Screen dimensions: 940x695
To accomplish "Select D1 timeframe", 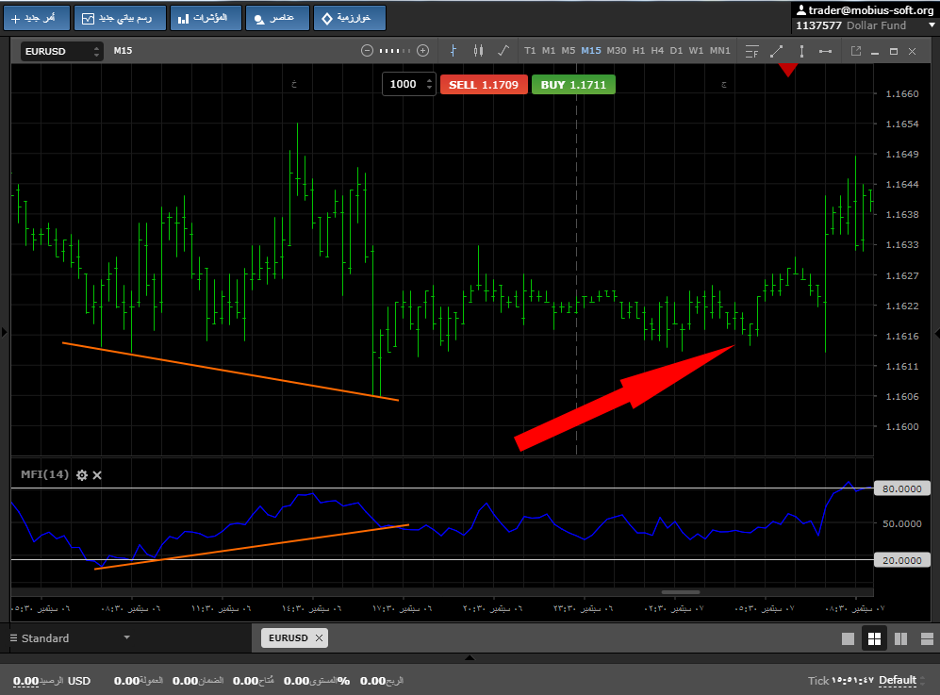I will [676, 51].
